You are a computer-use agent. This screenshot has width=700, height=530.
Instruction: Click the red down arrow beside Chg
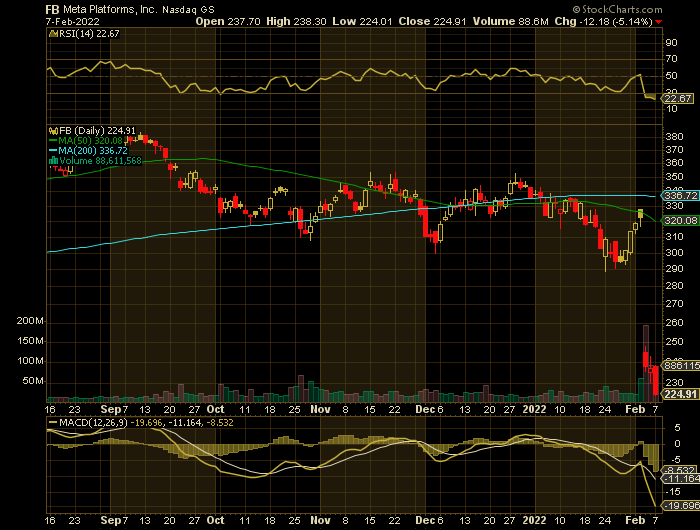(x=659, y=22)
